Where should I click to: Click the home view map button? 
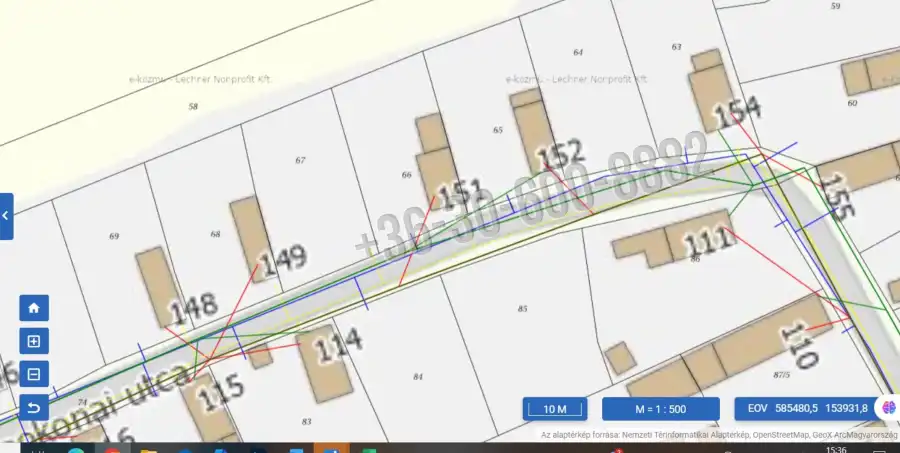pyautogui.click(x=34, y=308)
